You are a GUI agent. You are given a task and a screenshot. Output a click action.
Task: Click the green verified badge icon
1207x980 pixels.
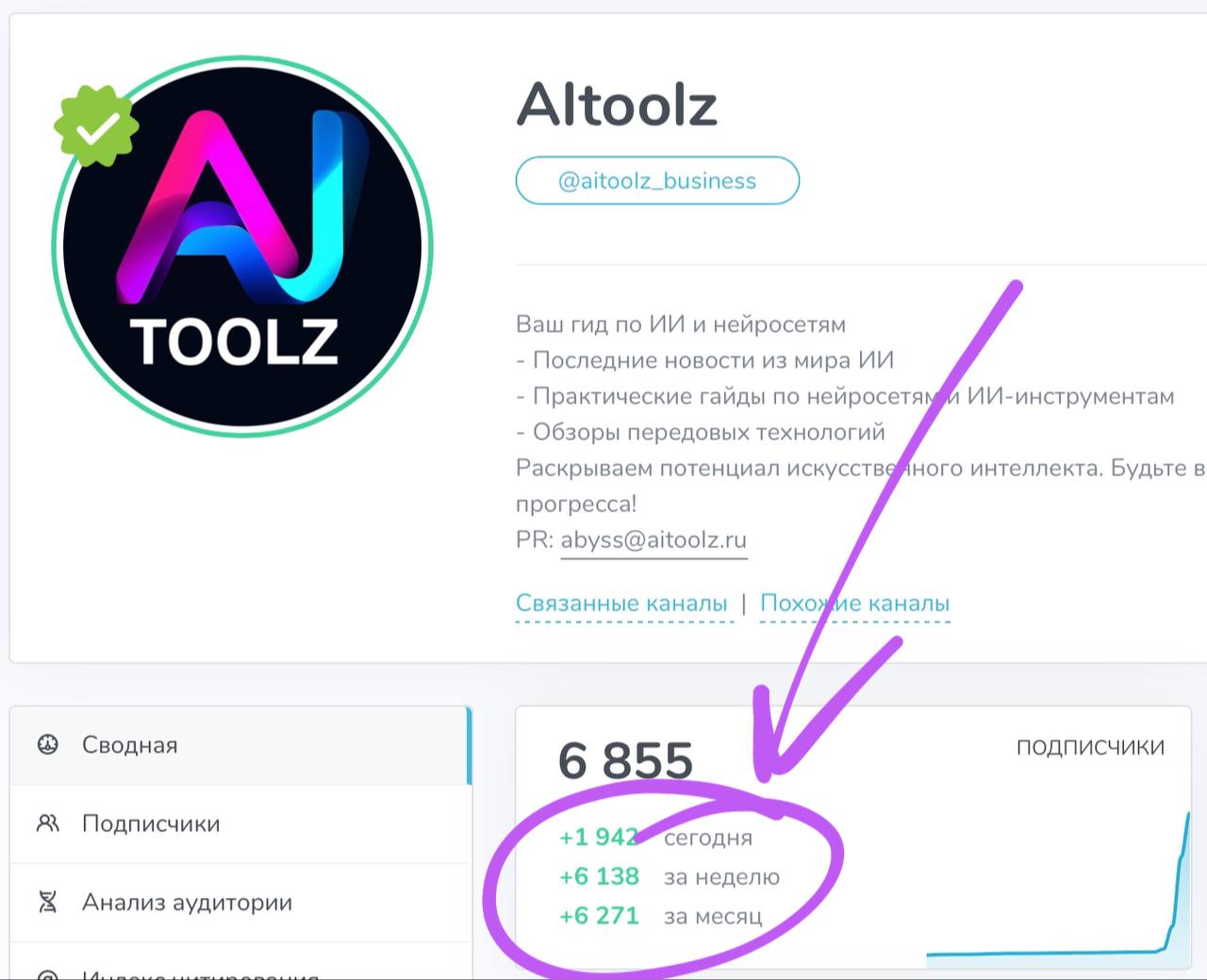click(x=96, y=126)
